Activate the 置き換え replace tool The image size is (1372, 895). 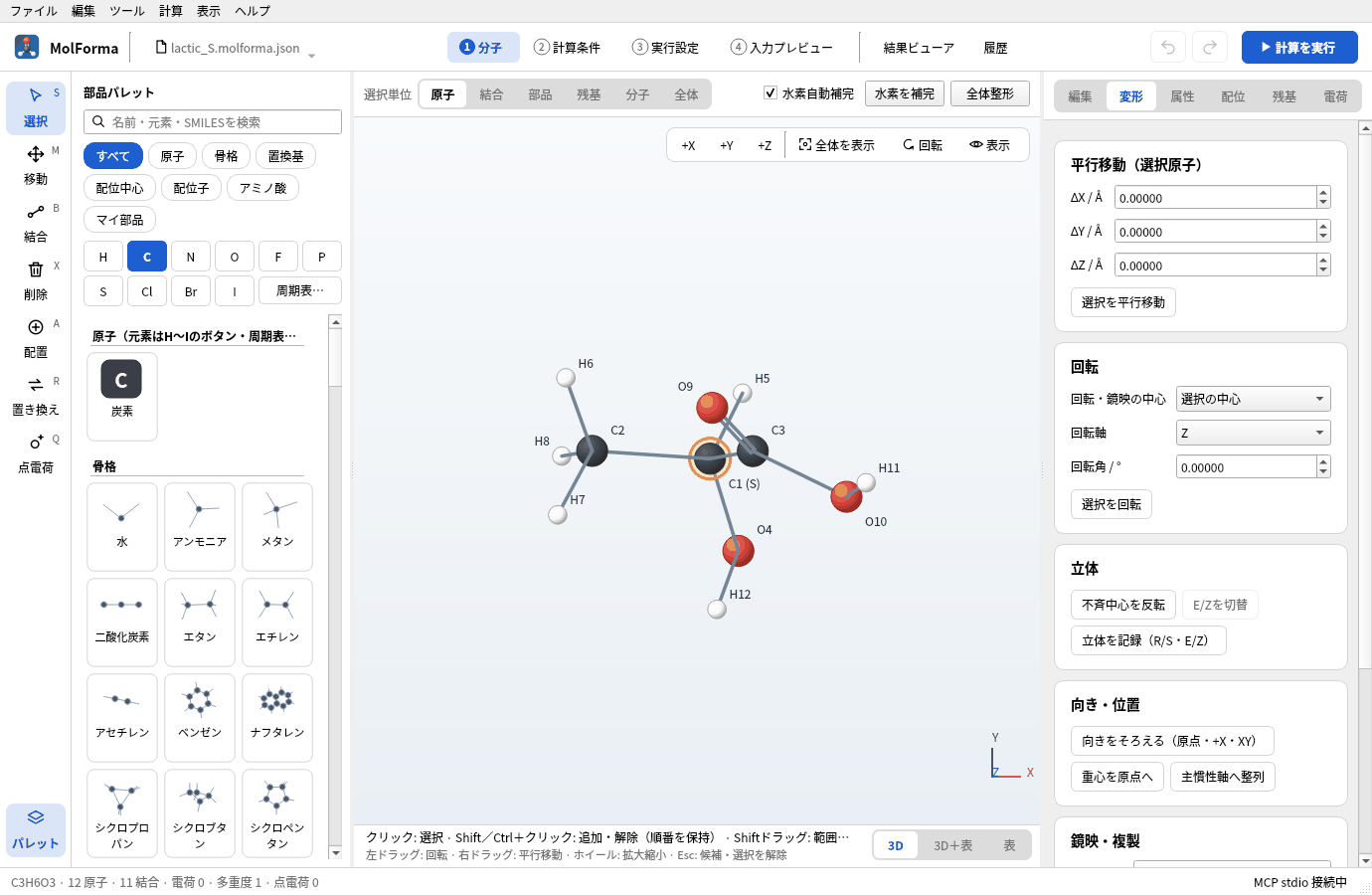coord(36,396)
